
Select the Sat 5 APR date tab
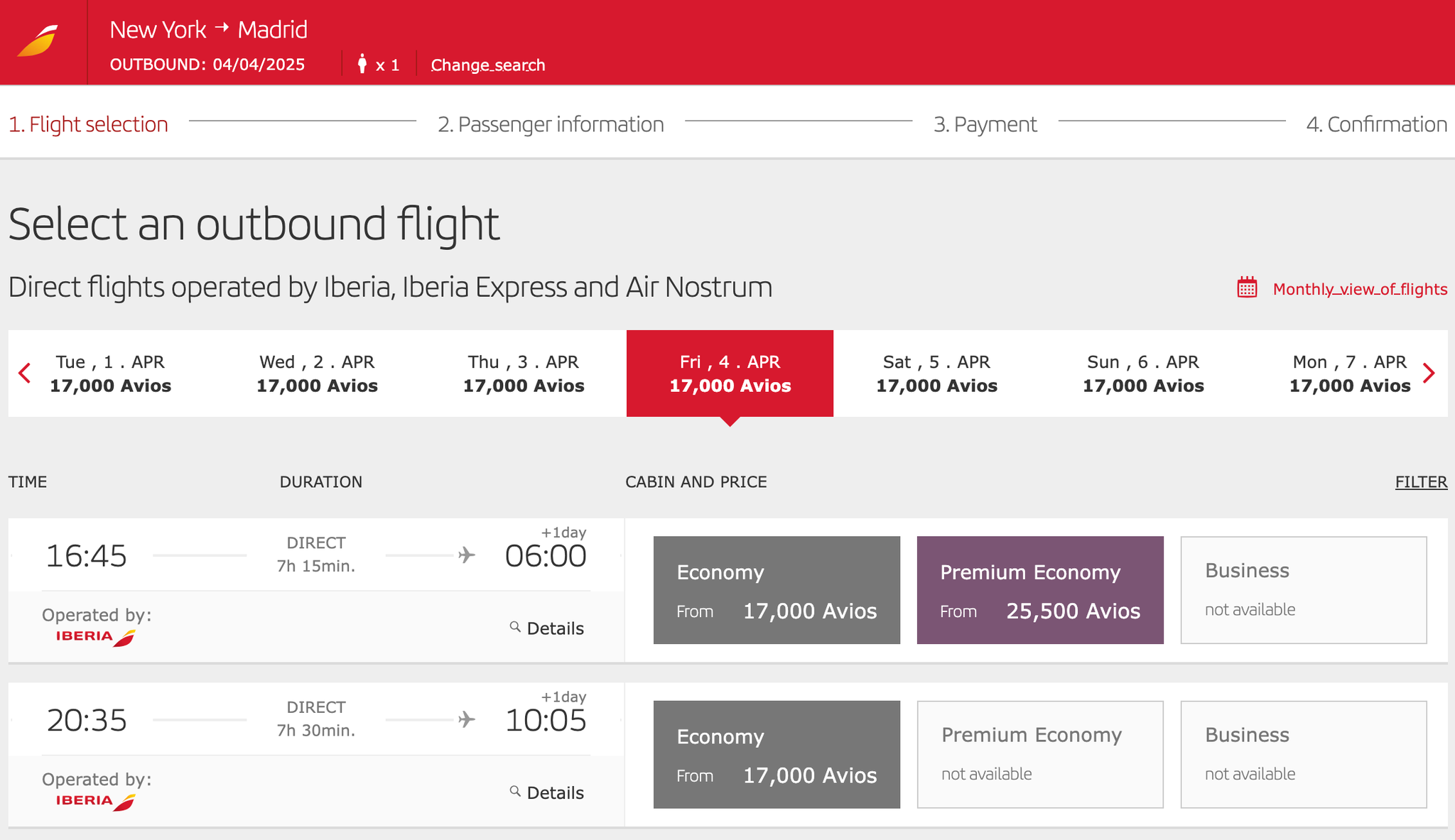point(936,373)
